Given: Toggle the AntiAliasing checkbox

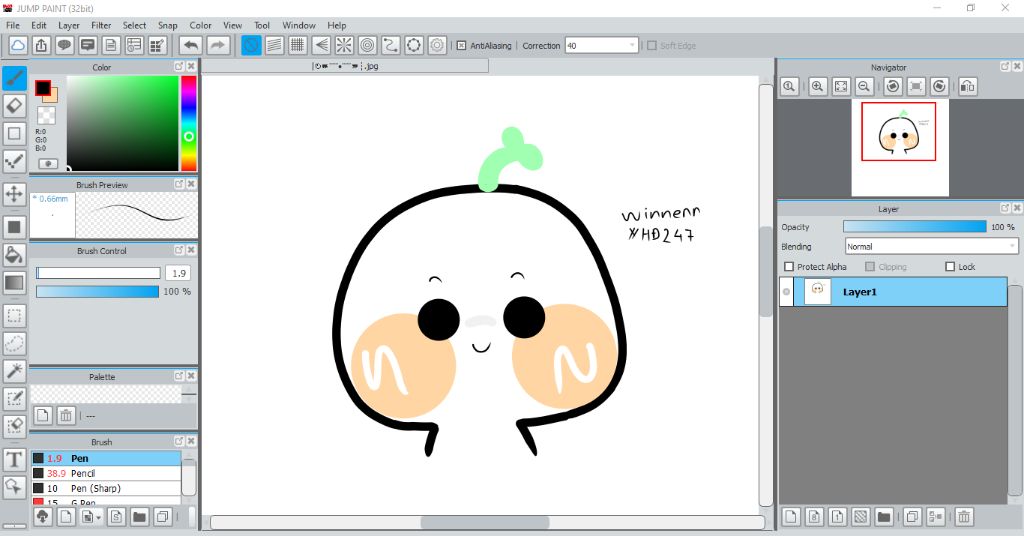Looking at the screenshot, I should 461,46.
